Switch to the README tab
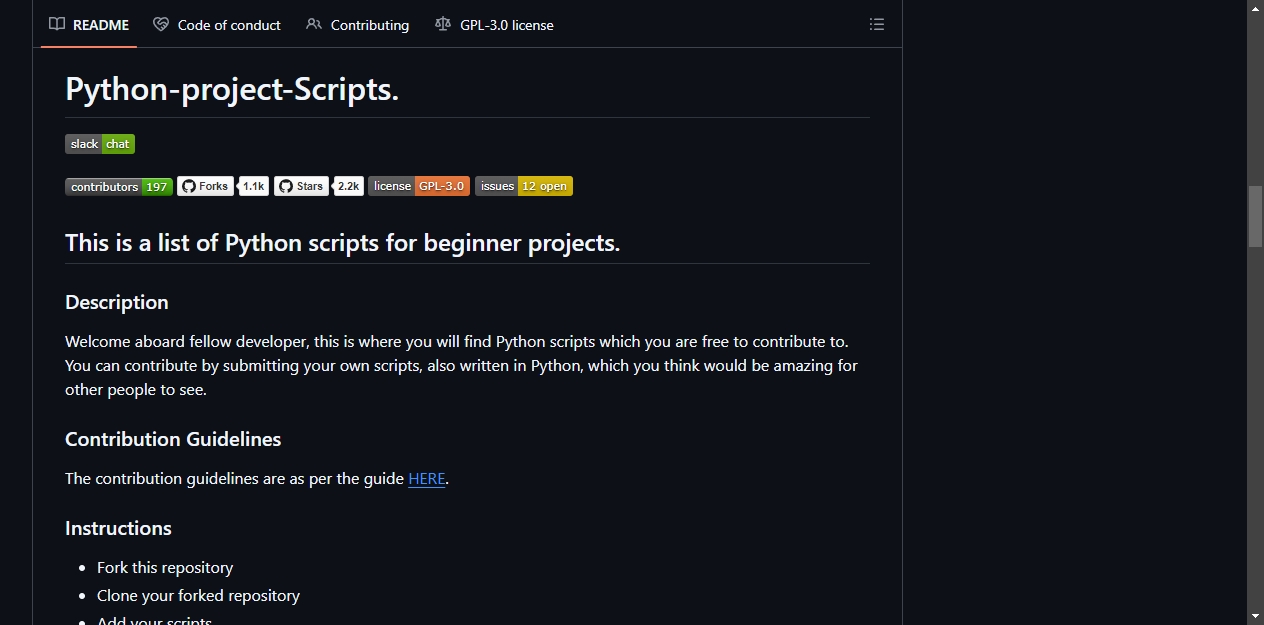This screenshot has height=625, width=1264. [89, 25]
